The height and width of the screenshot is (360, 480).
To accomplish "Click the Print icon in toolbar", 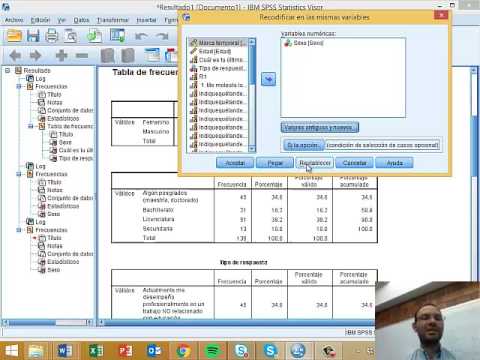I will click(x=52, y=36).
